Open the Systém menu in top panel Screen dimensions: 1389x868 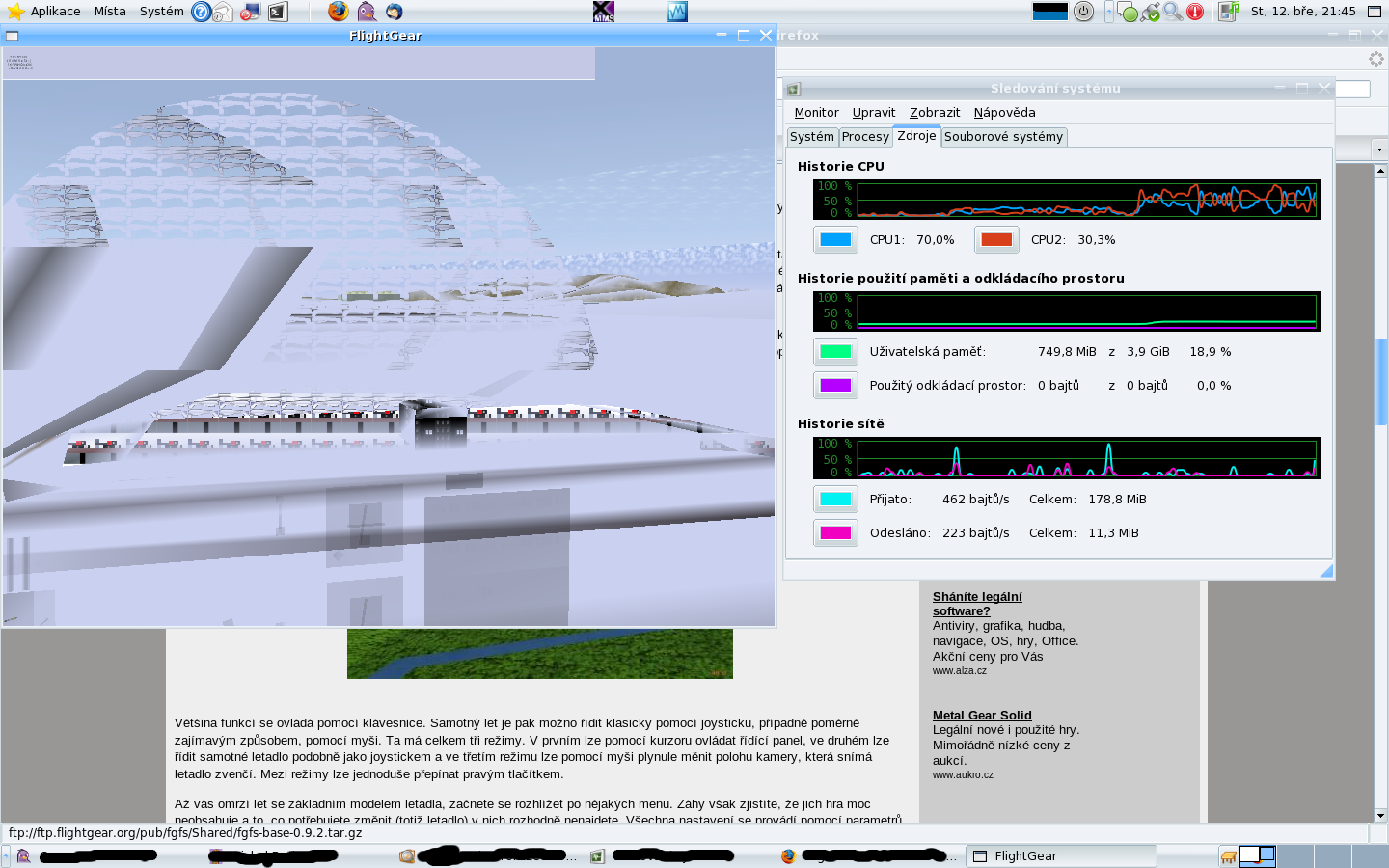161,12
